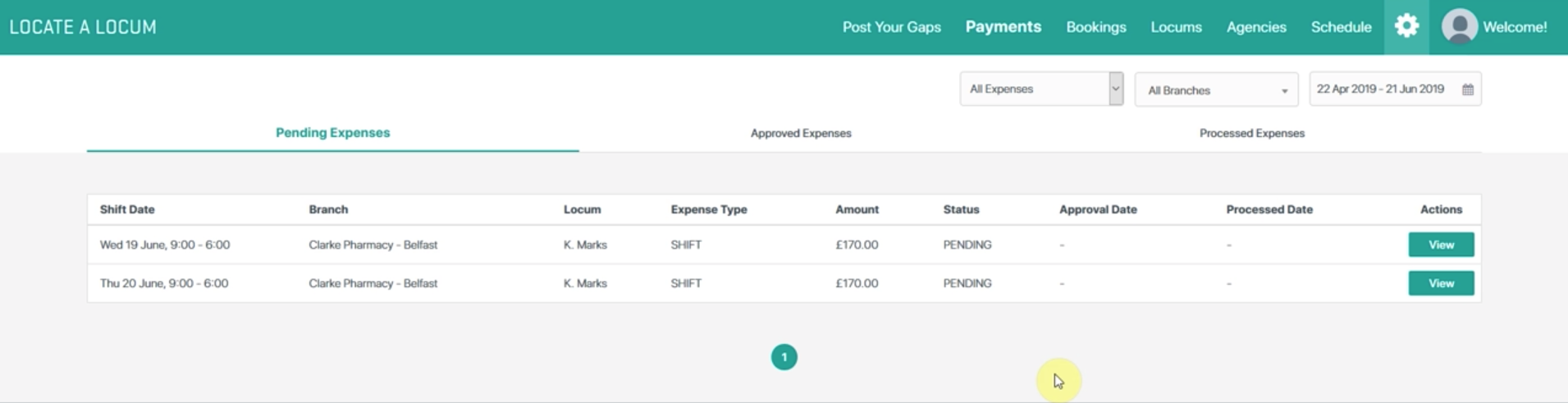The height and width of the screenshot is (403, 1568).
Task: Open the All Branches dropdown
Action: 1216,90
